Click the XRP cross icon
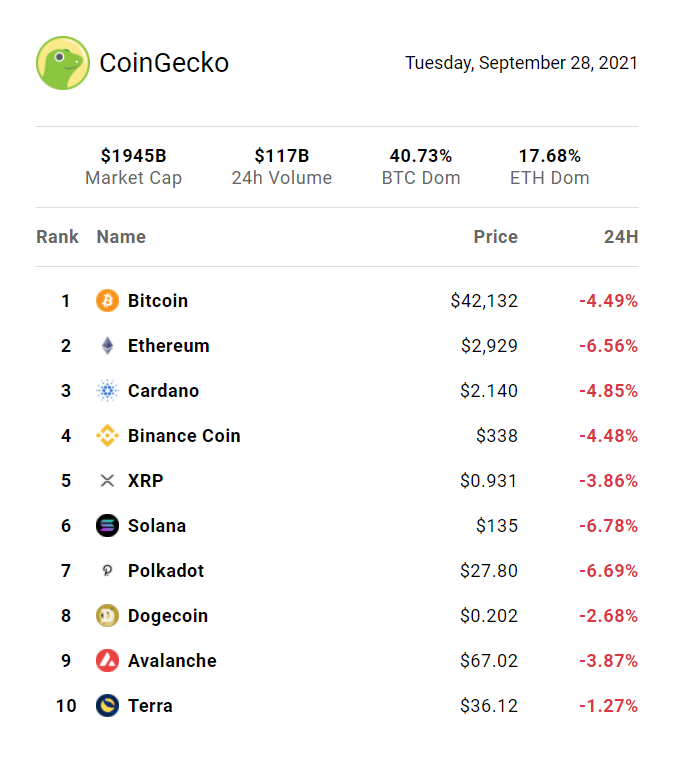The height and width of the screenshot is (775, 674). pos(107,481)
